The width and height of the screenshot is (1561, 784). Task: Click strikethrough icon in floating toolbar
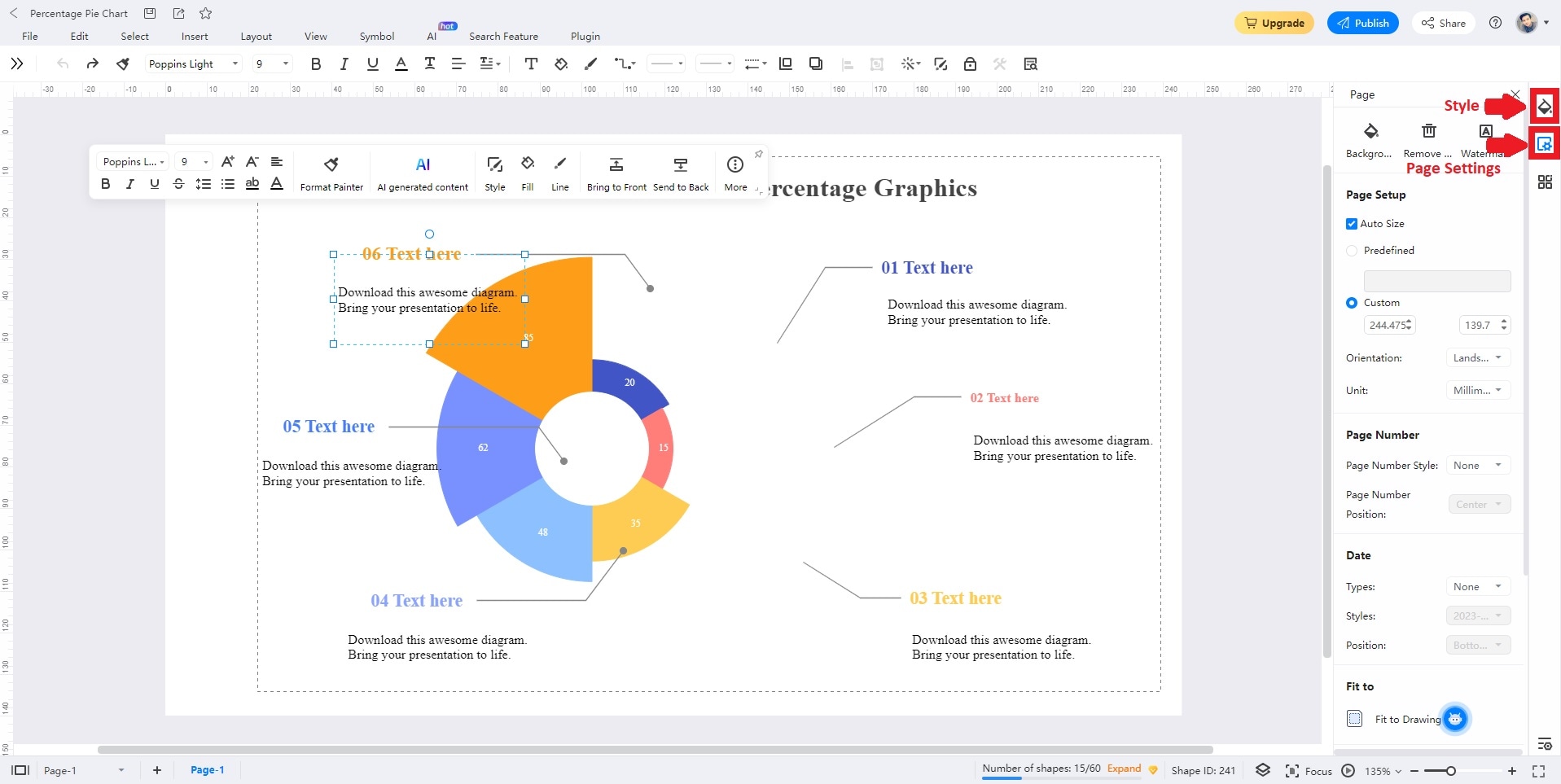[178, 184]
